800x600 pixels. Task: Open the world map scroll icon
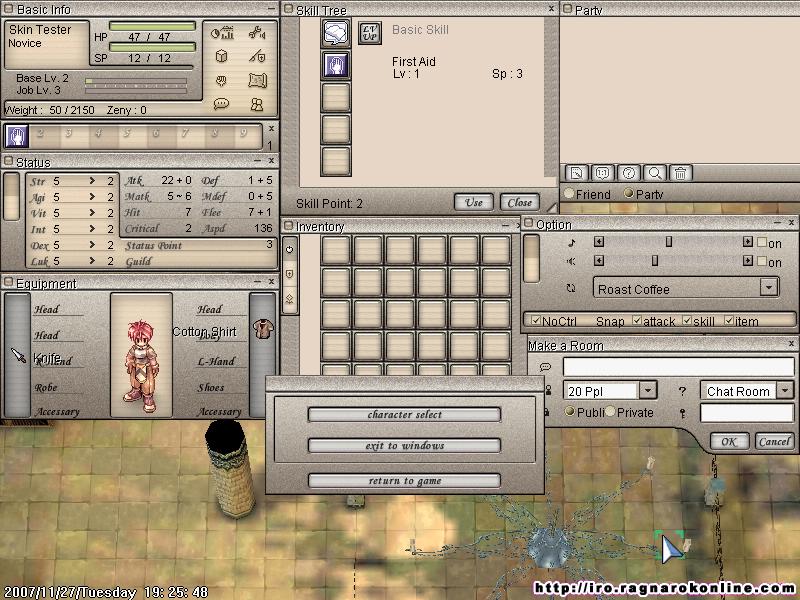258,81
